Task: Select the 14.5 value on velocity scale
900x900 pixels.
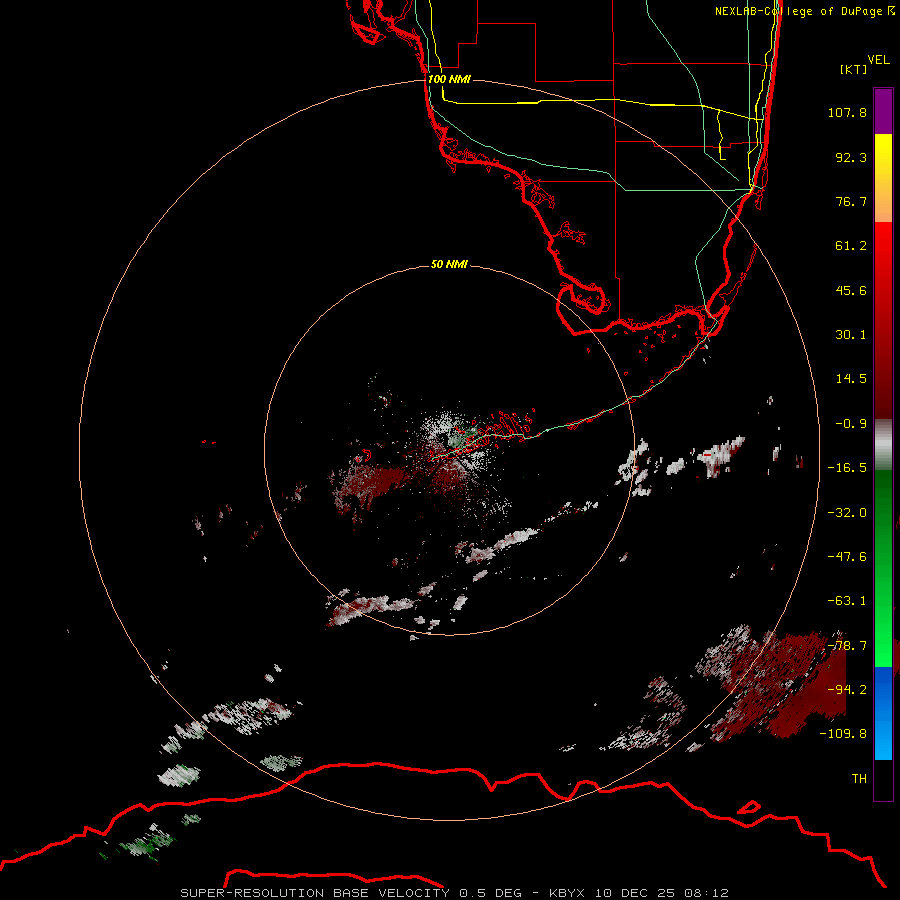Action: (x=851, y=379)
